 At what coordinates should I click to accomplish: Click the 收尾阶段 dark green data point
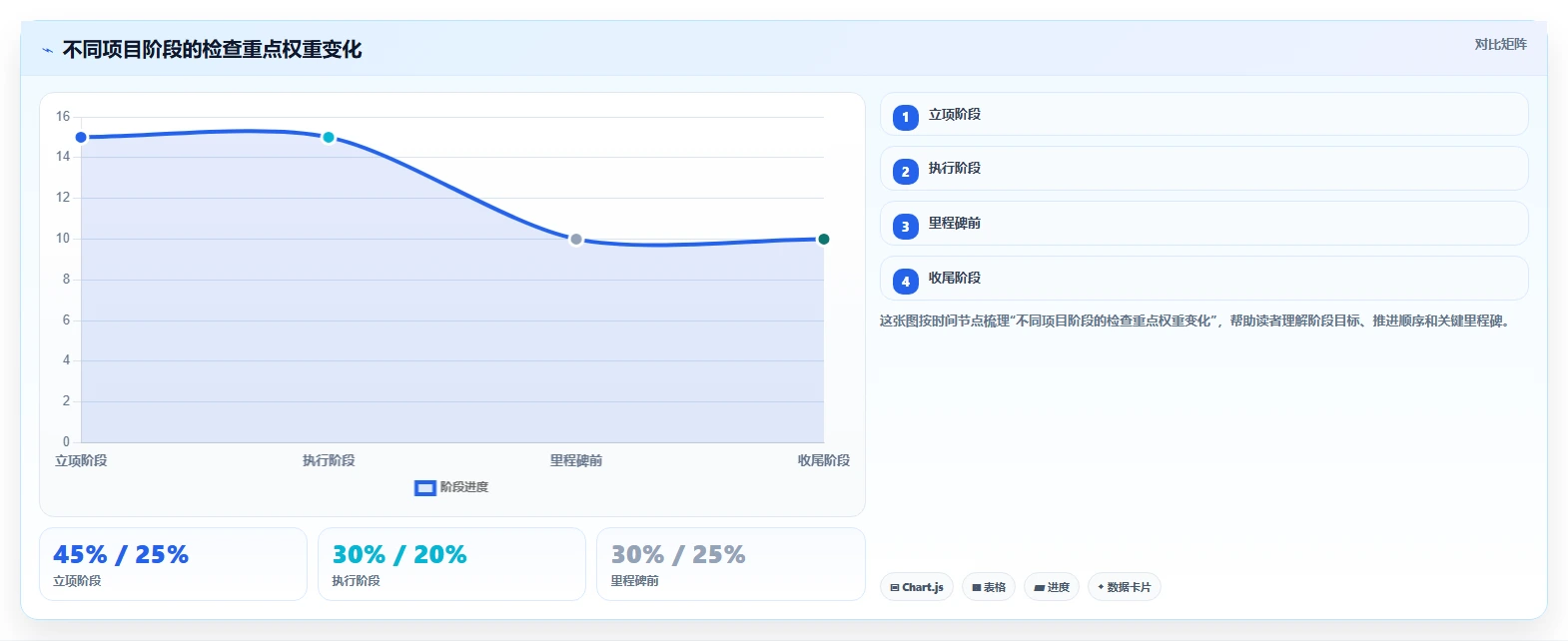click(x=824, y=240)
